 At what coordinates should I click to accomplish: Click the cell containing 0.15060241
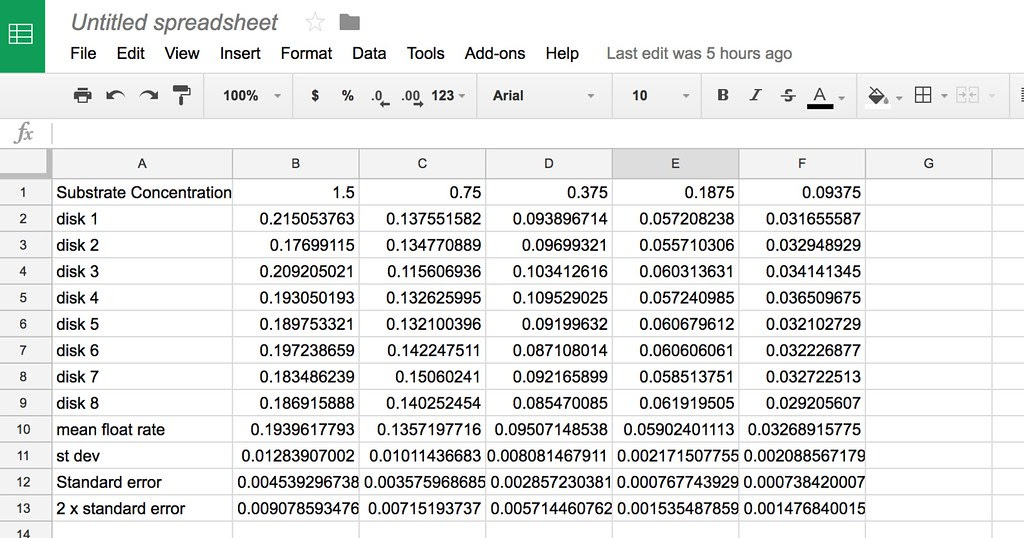422,377
